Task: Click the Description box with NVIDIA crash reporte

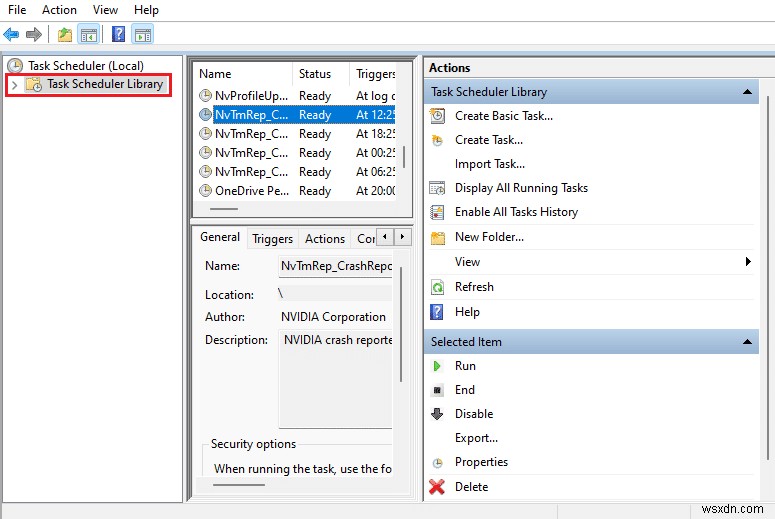Action: [x=336, y=378]
